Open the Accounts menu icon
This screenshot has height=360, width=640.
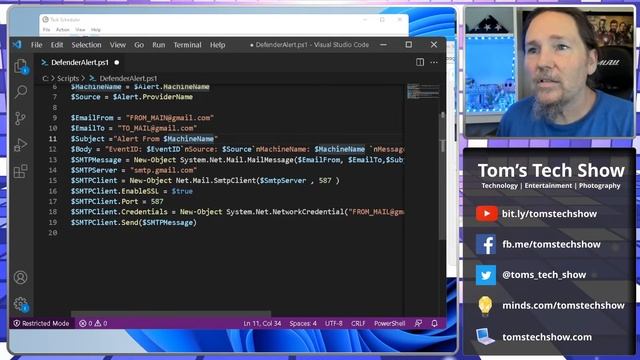pyautogui.click(x=20, y=278)
